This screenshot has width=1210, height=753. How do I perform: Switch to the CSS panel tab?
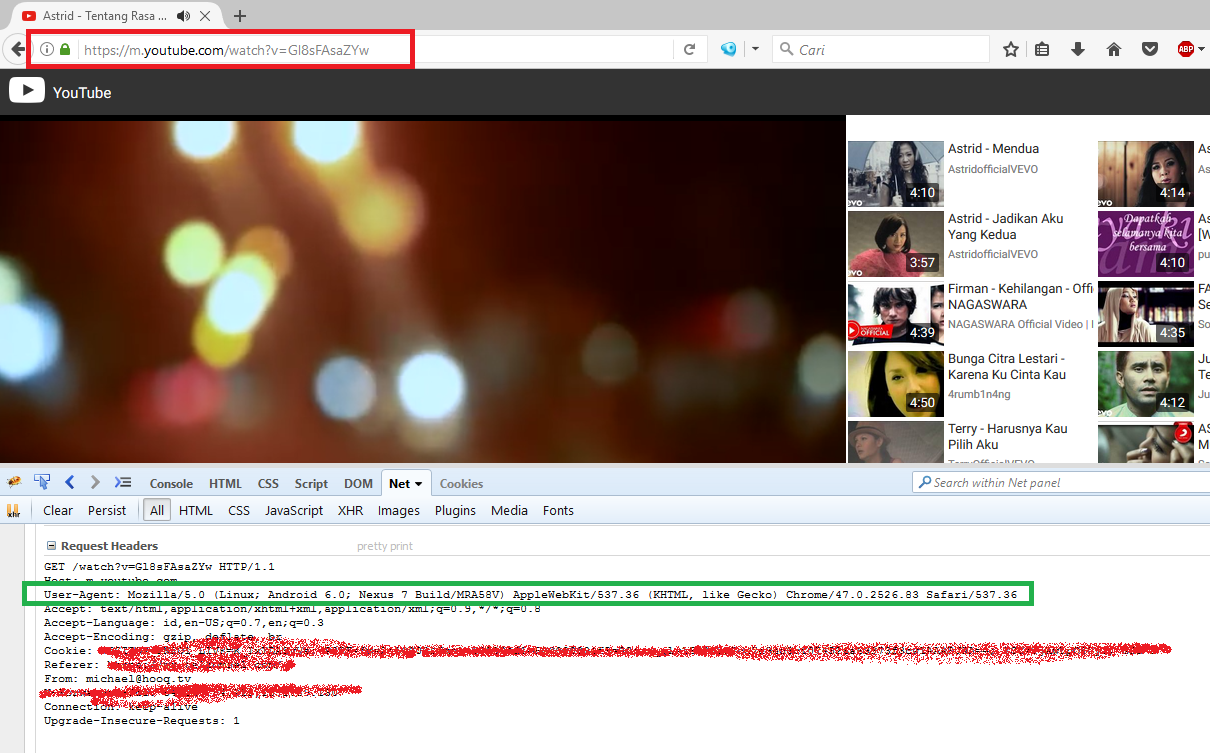(268, 483)
